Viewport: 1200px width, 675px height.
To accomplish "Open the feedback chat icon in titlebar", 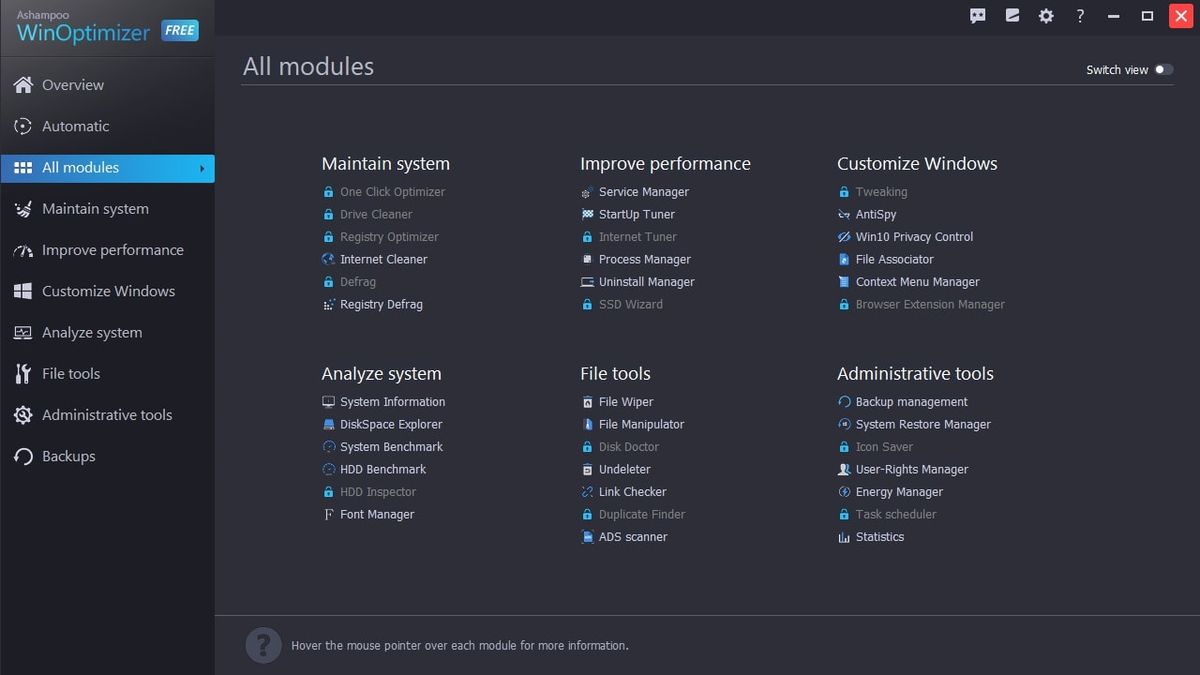I will pyautogui.click(x=977, y=16).
